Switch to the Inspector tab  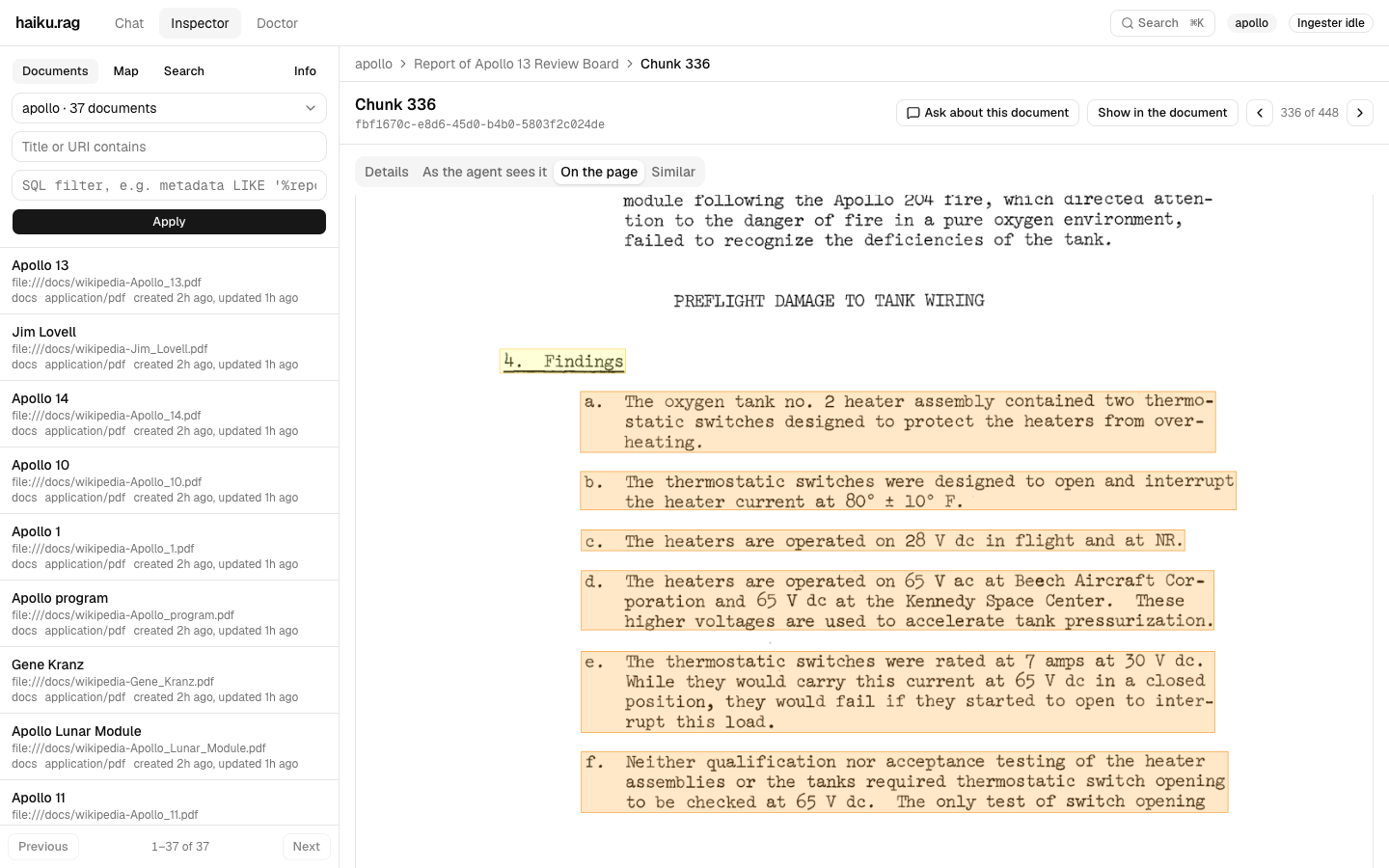pos(200,23)
